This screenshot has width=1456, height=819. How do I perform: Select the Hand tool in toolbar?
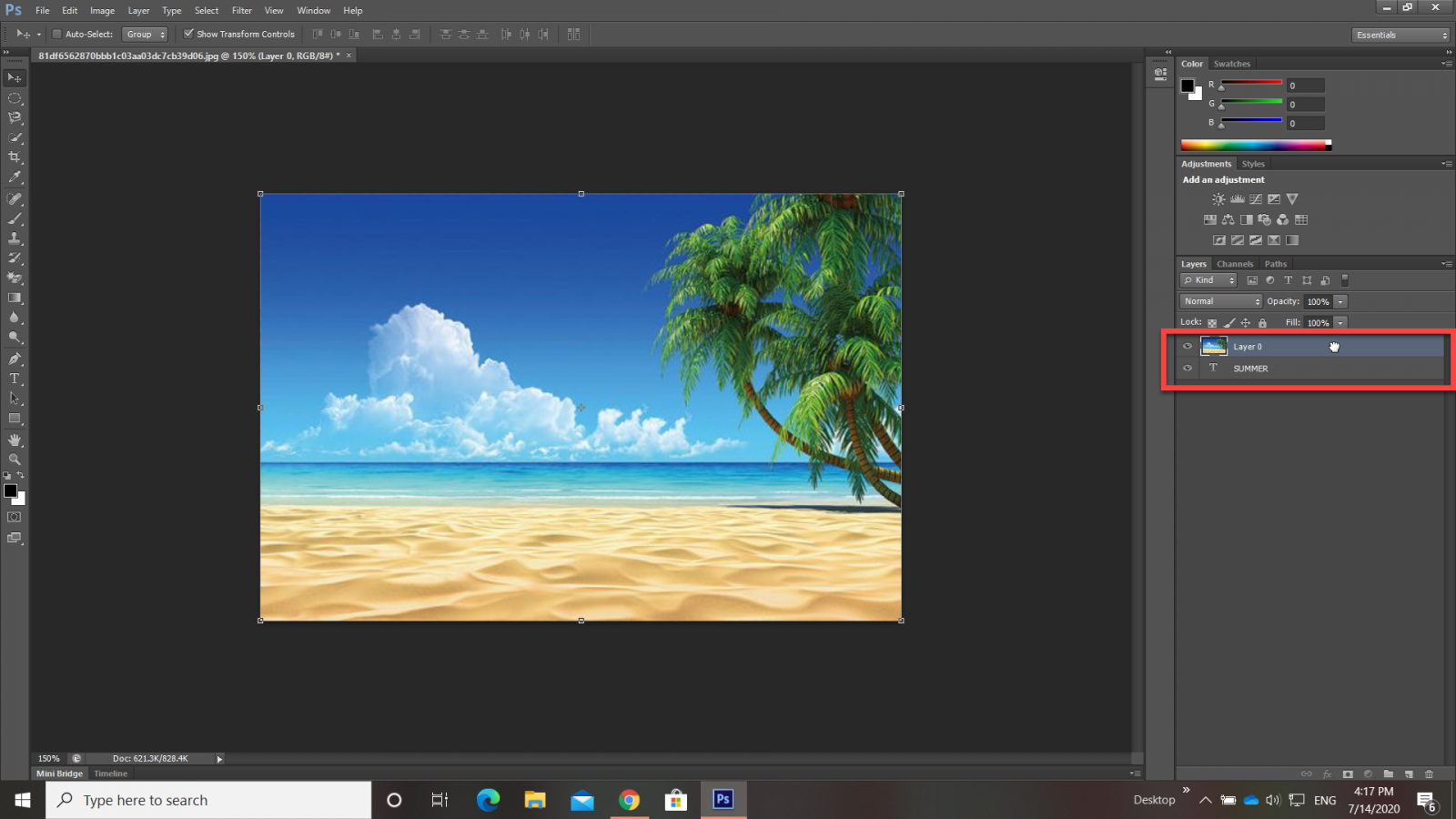click(x=15, y=440)
